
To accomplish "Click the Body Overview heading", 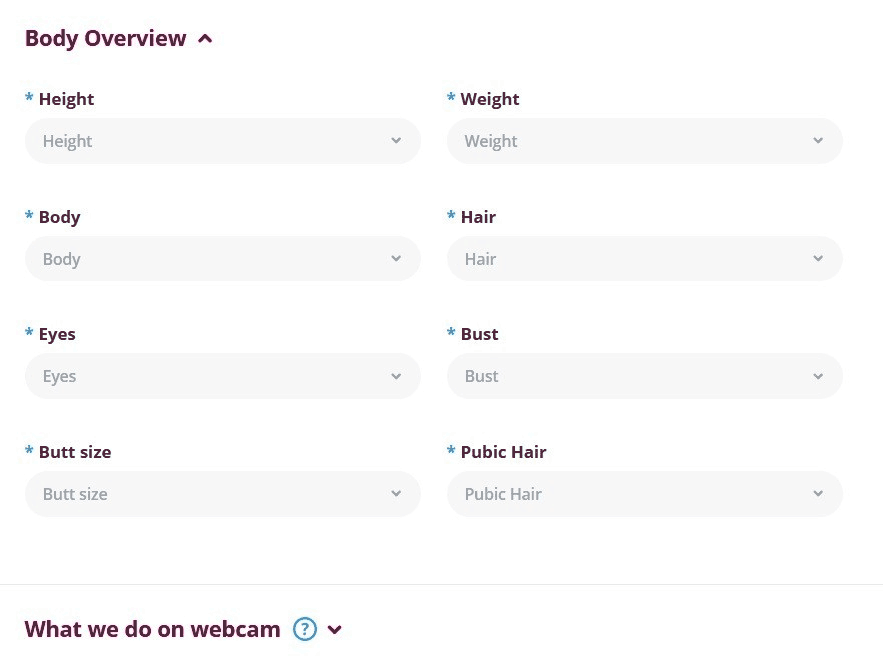I will click(105, 39).
